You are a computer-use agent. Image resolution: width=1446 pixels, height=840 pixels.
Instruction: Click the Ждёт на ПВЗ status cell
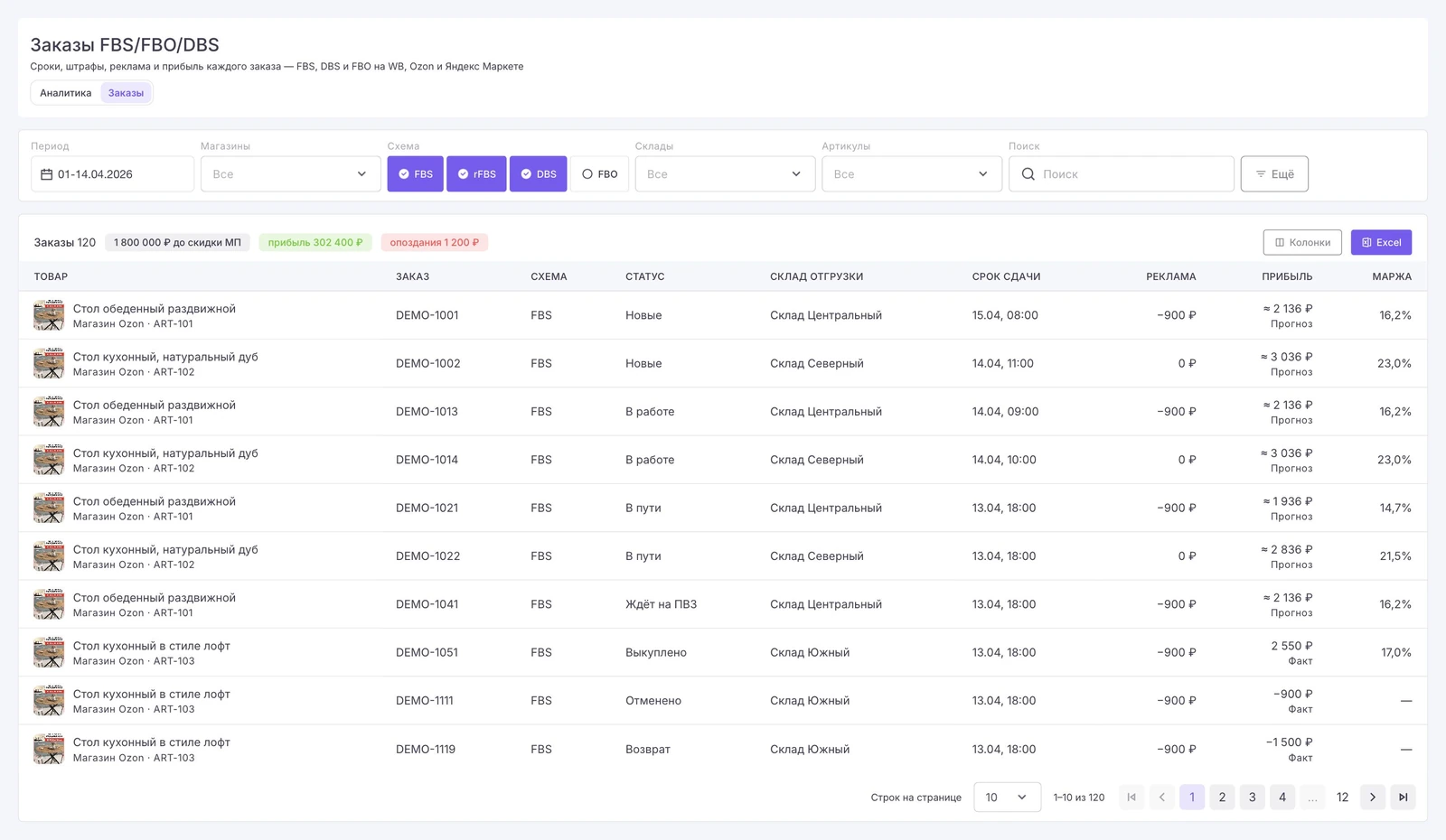coord(662,604)
